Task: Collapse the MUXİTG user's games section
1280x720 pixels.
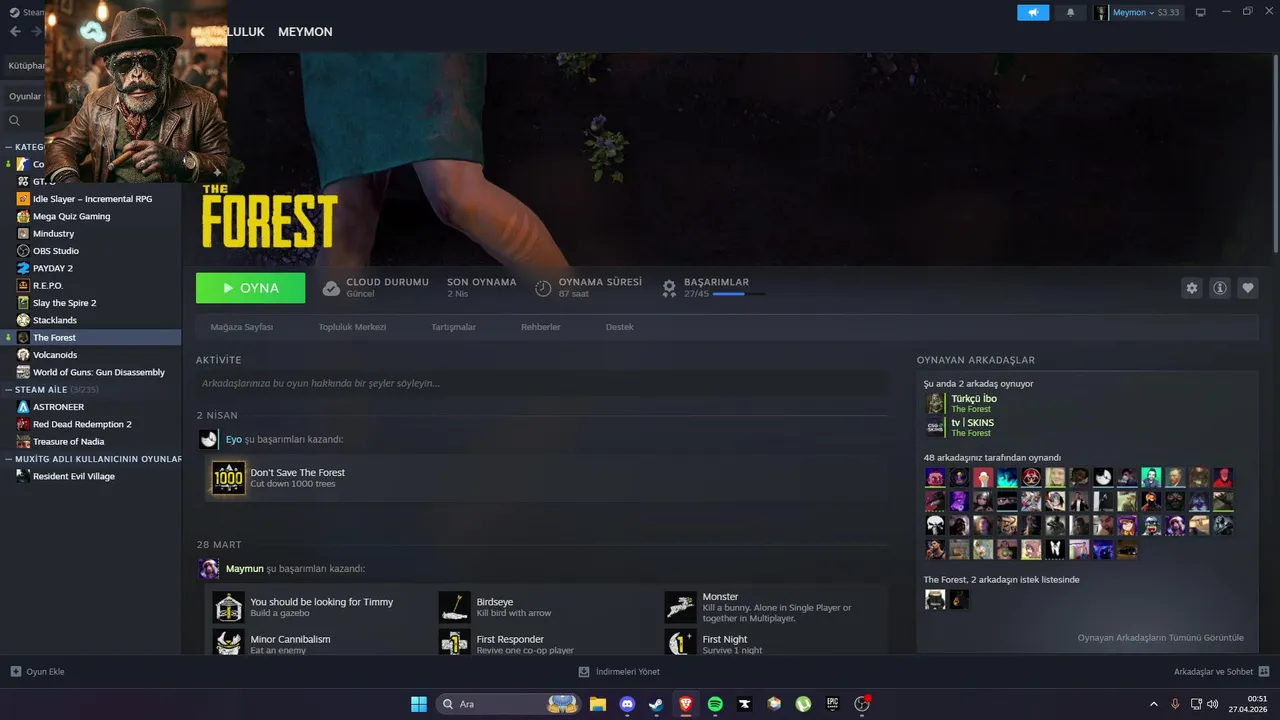Action: [9, 459]
